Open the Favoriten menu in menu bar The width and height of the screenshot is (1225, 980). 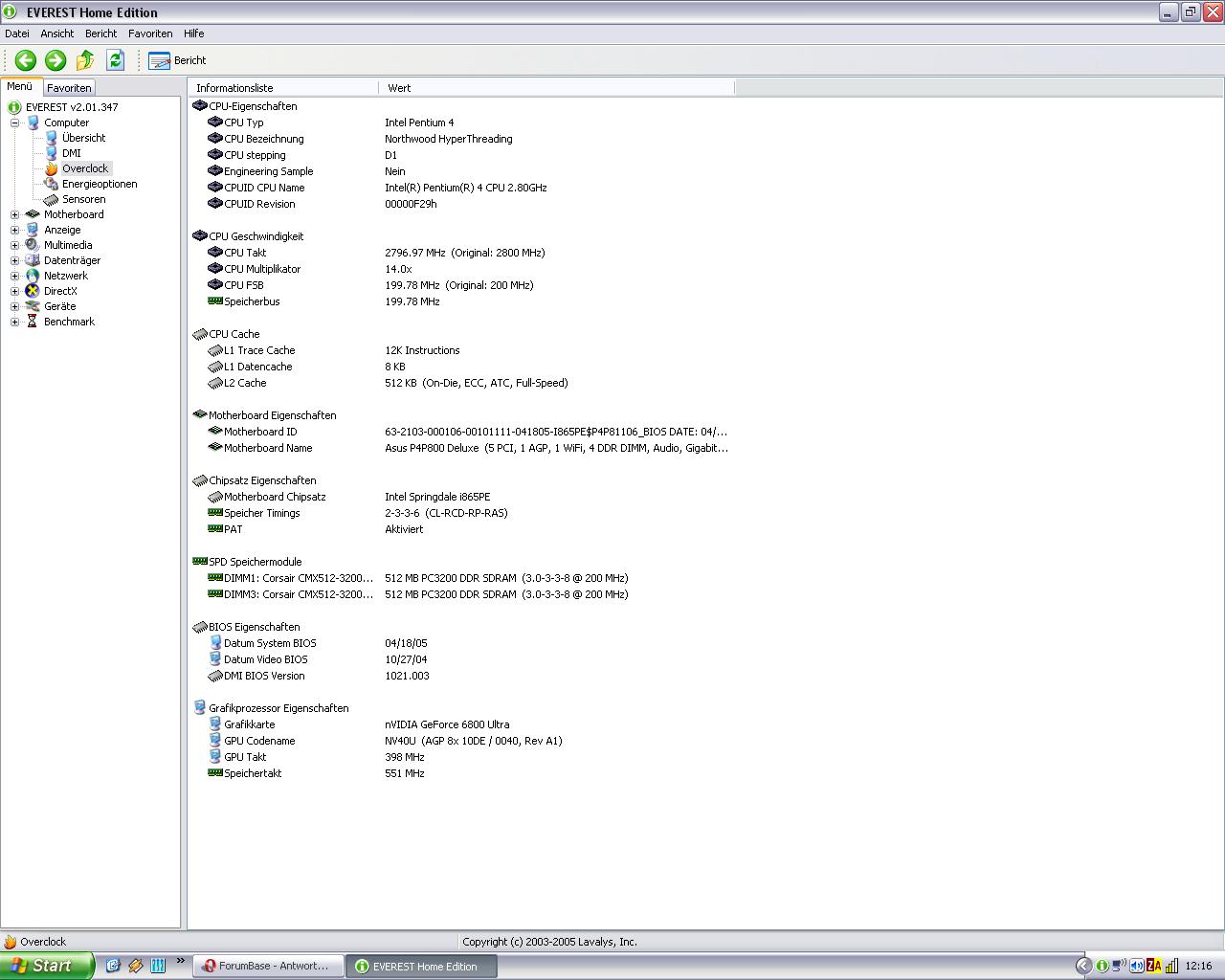[150, 33]
